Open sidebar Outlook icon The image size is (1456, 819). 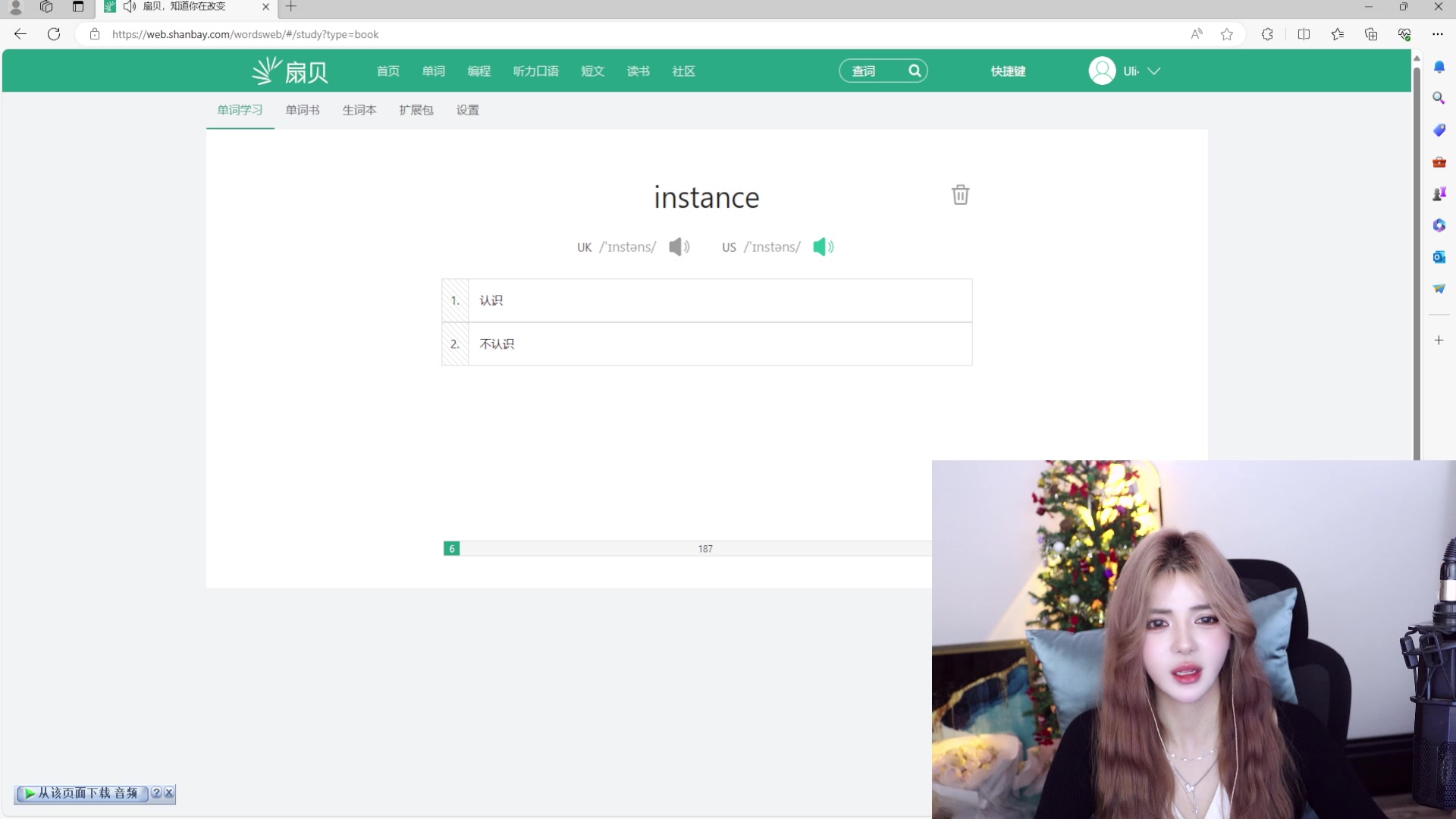click(x=1439, y=257)
